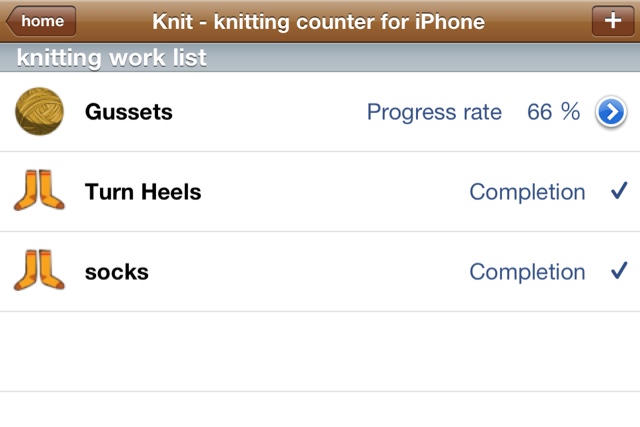Click the first empty row below socks
The image size is (640, 427).
pos(320,350)
